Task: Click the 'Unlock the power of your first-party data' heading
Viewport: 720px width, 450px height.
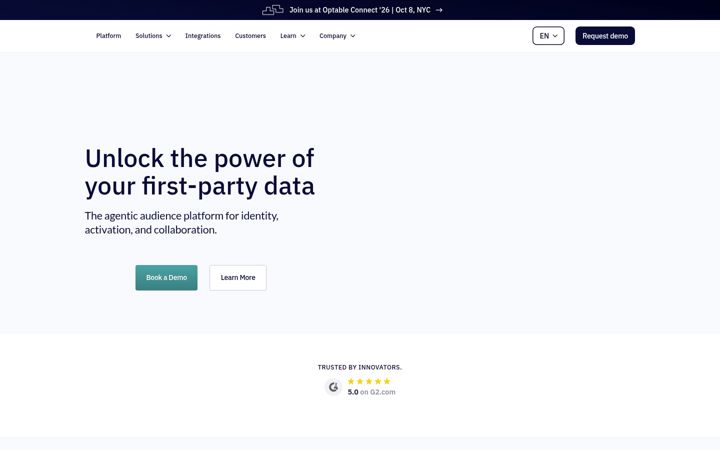Action: pyautogui.click(x=200, y=172)
